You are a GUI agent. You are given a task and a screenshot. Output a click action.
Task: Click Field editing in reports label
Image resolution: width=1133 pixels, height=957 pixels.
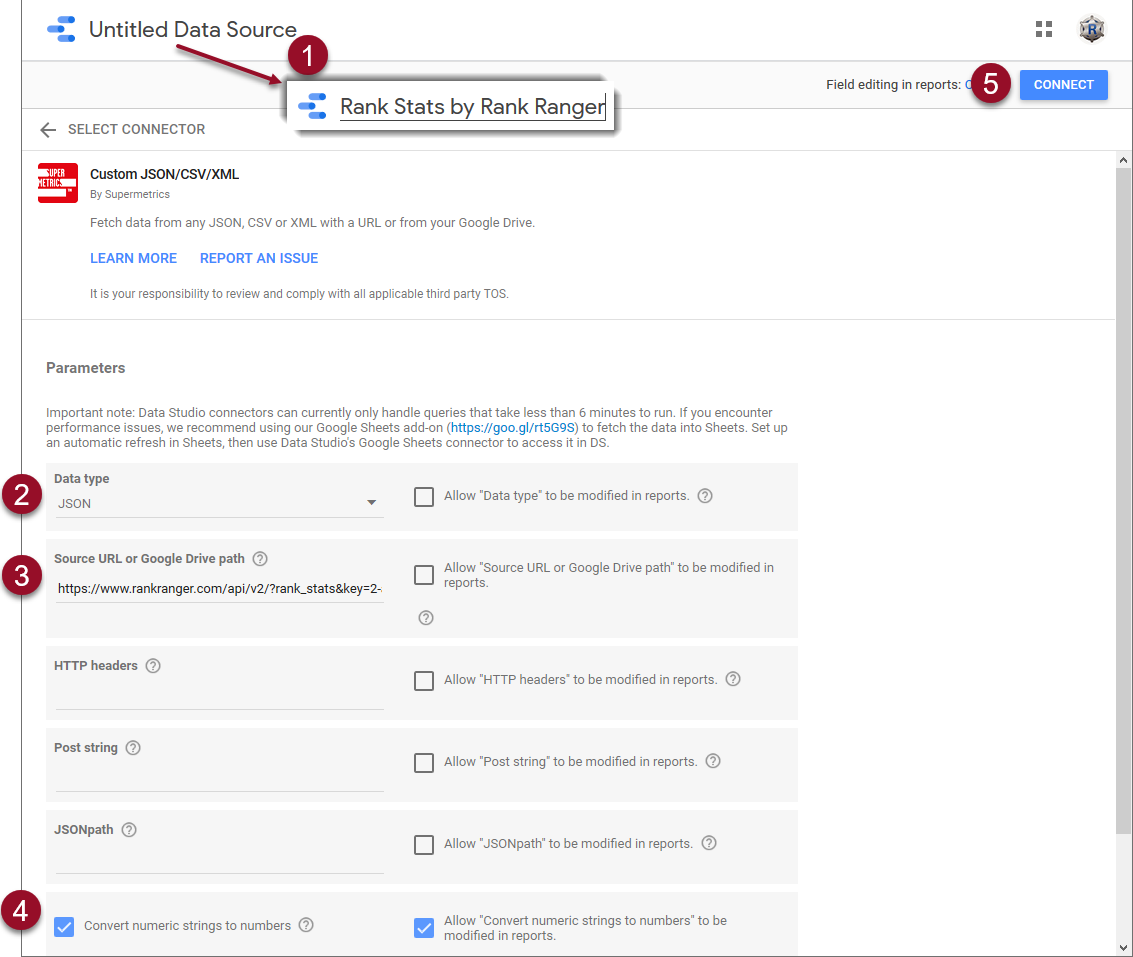point(893,85)
